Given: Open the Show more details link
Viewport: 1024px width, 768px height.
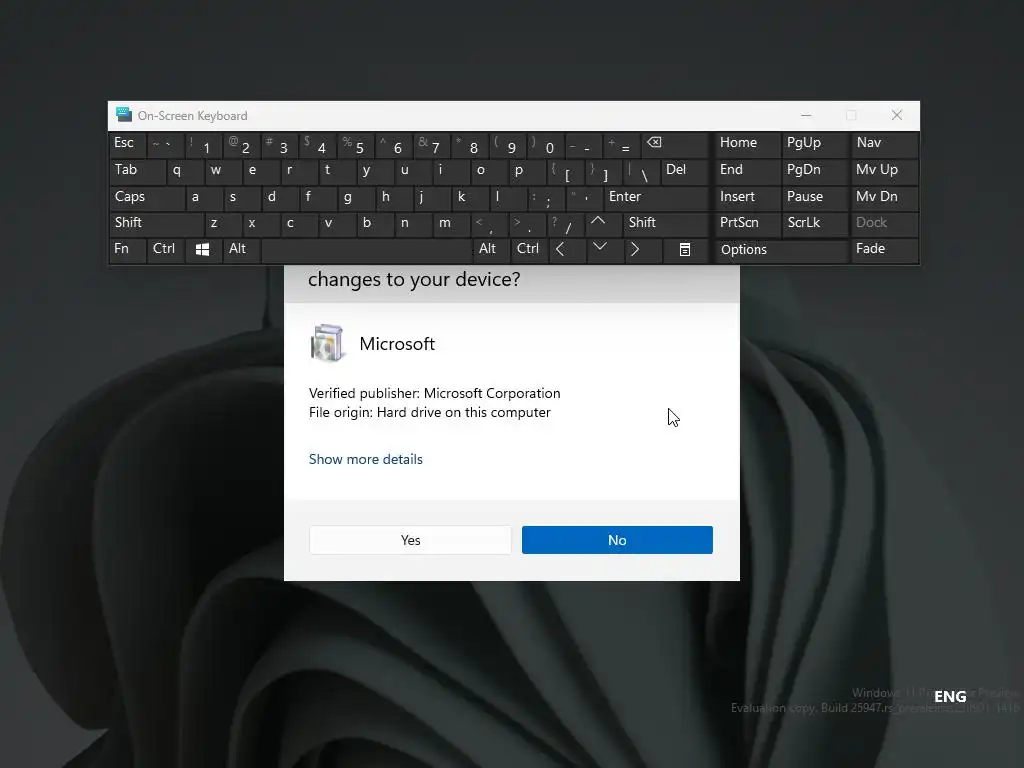Looking at the screenshot, I should click(x=366, y=459).
